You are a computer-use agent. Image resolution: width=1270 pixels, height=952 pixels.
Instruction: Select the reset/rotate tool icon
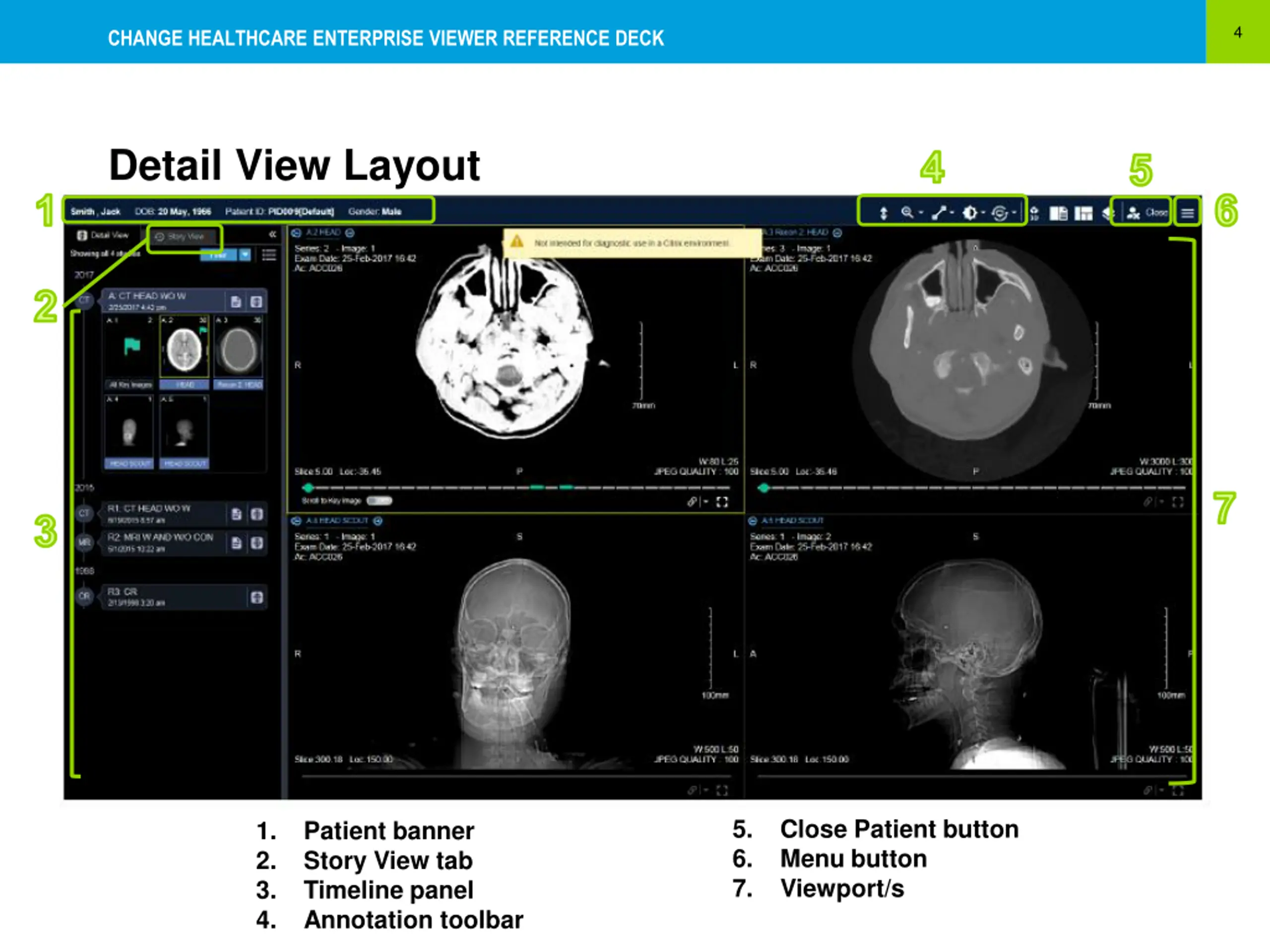(1000, 213)
